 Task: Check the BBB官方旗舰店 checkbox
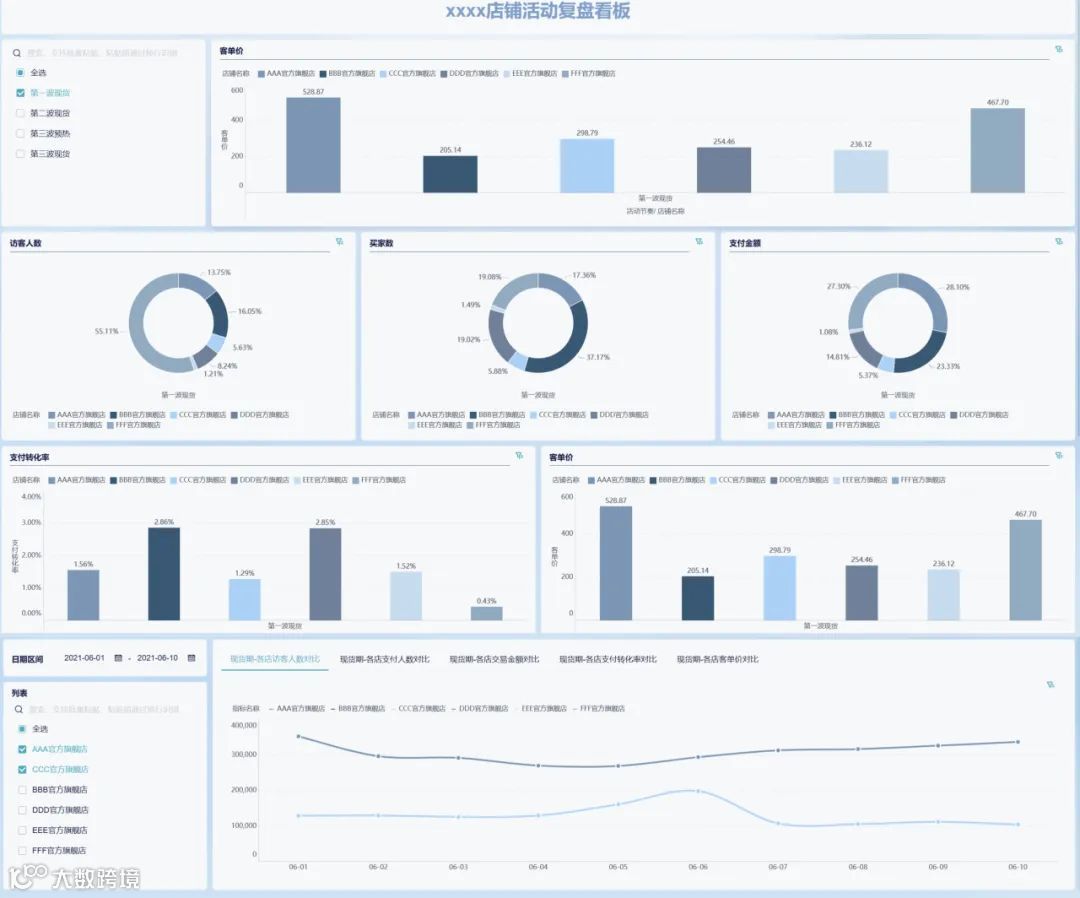(x=22, y=790)
